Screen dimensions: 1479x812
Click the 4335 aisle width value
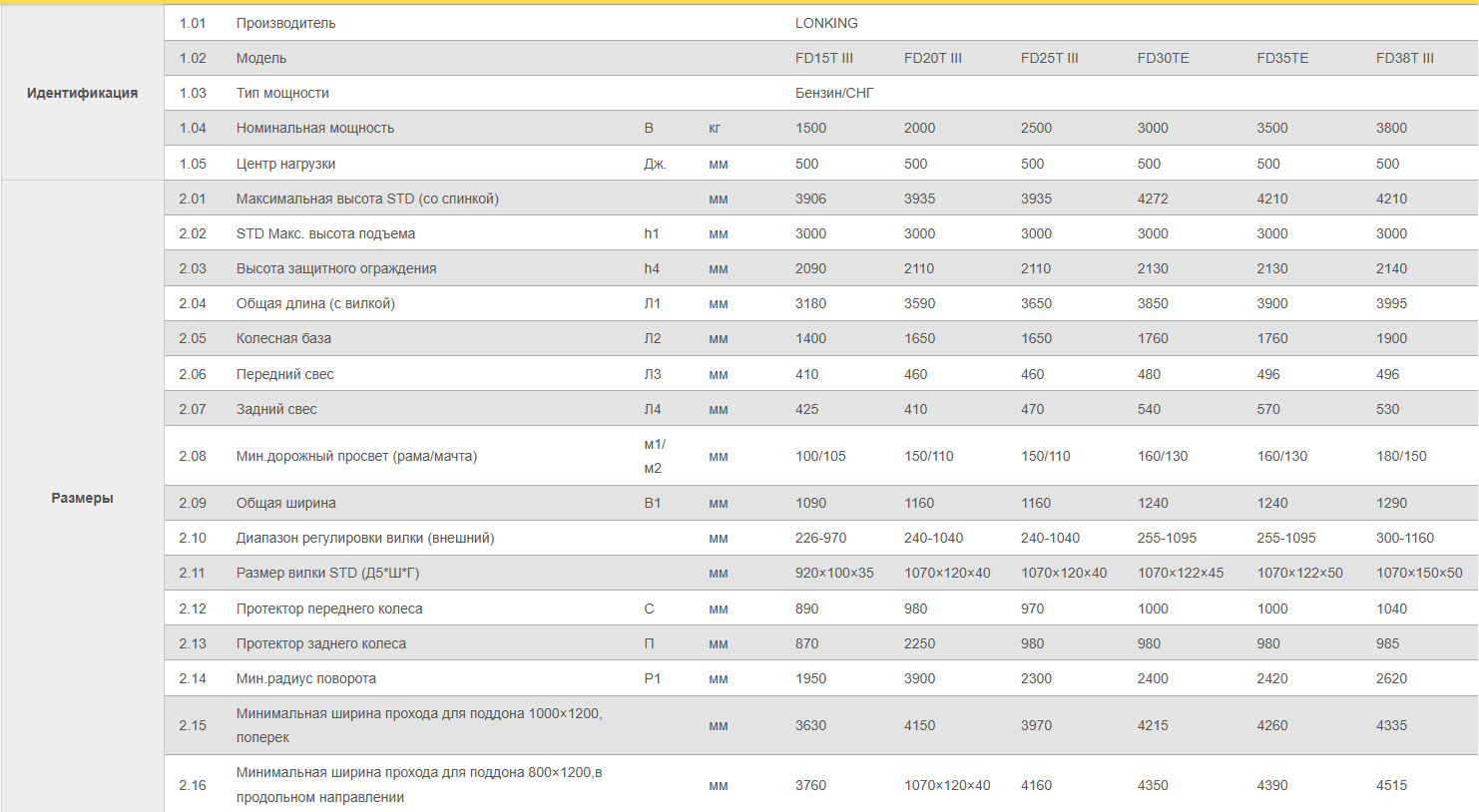point(1391,725)
